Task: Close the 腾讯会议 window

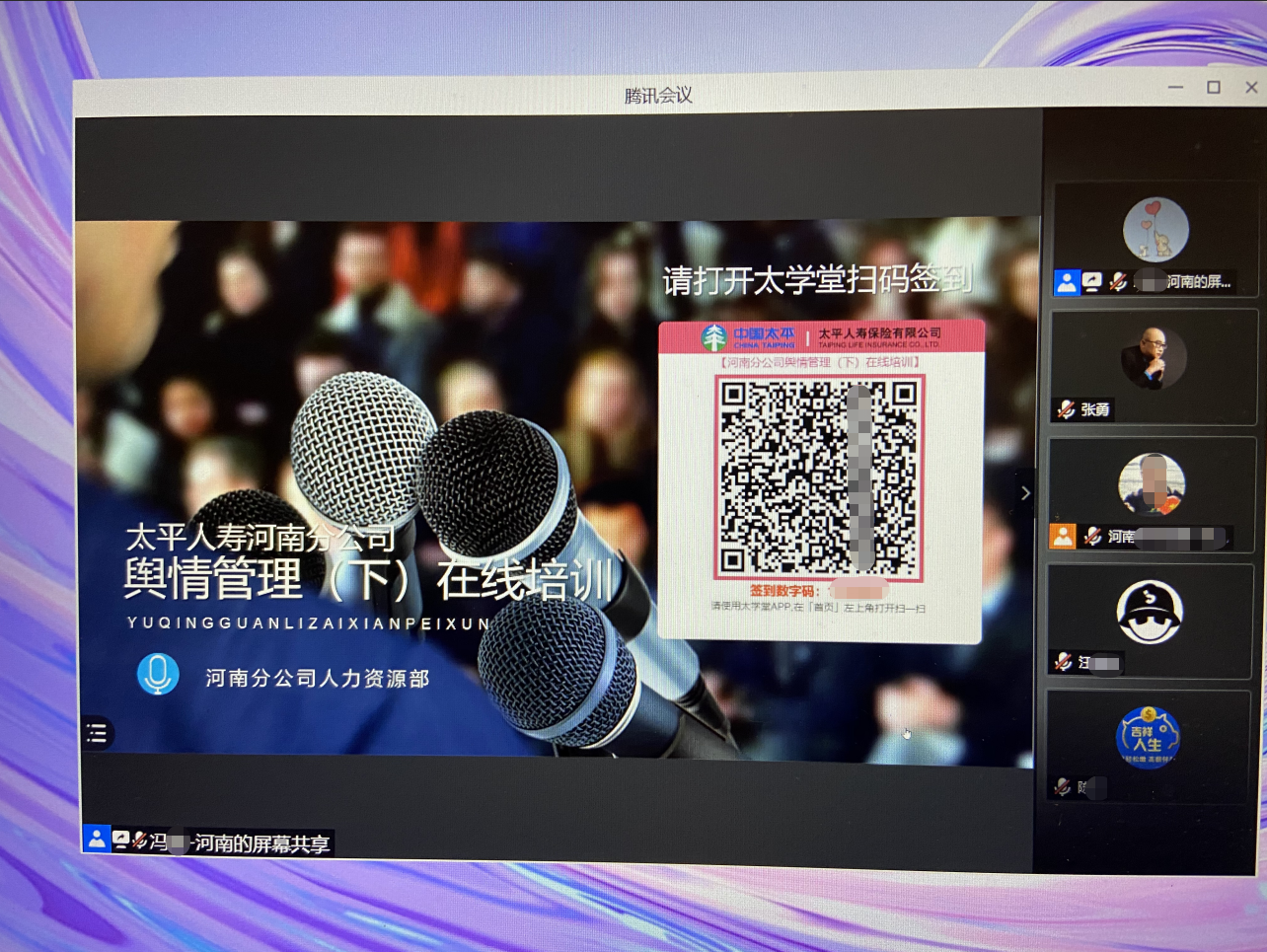Action: [1251, 88]
